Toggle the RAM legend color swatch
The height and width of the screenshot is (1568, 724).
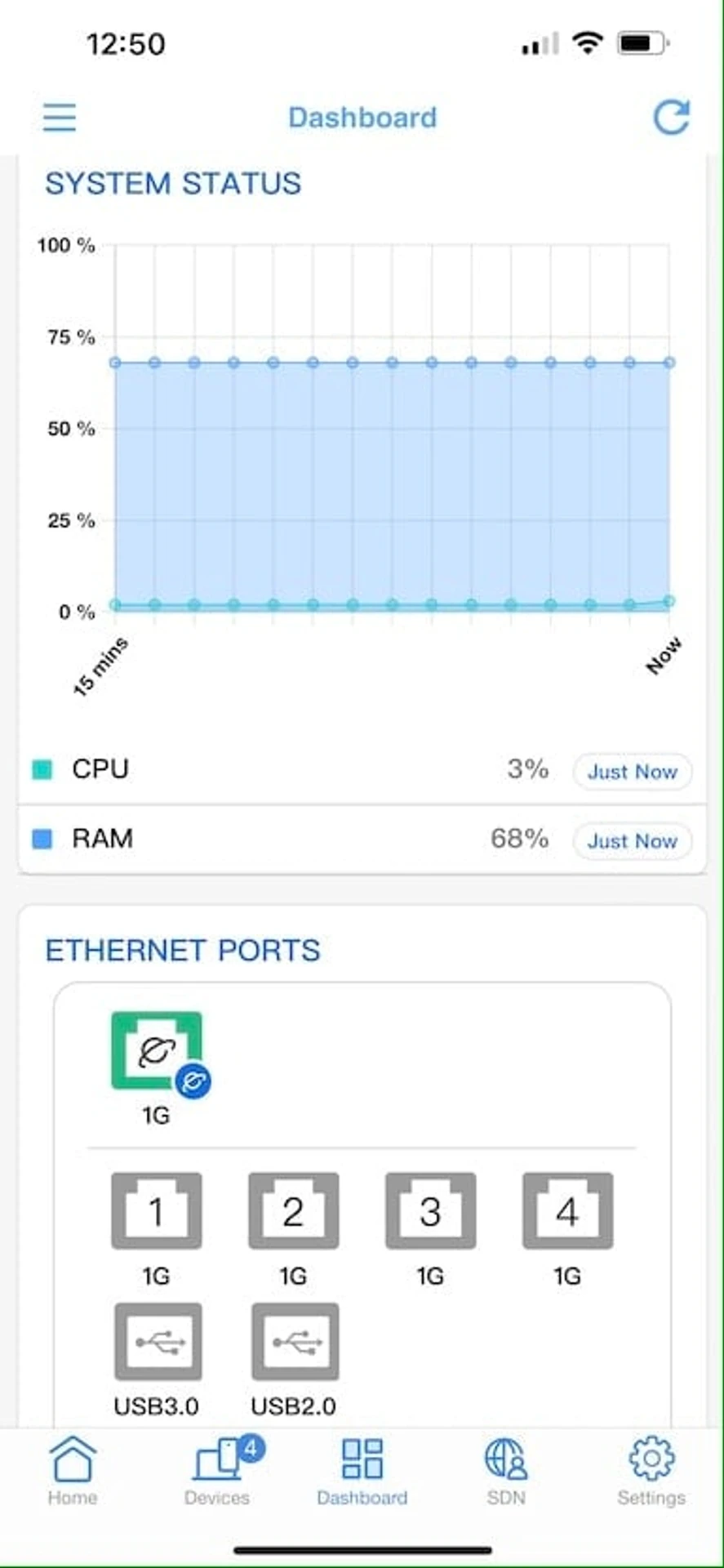[42, 839]
